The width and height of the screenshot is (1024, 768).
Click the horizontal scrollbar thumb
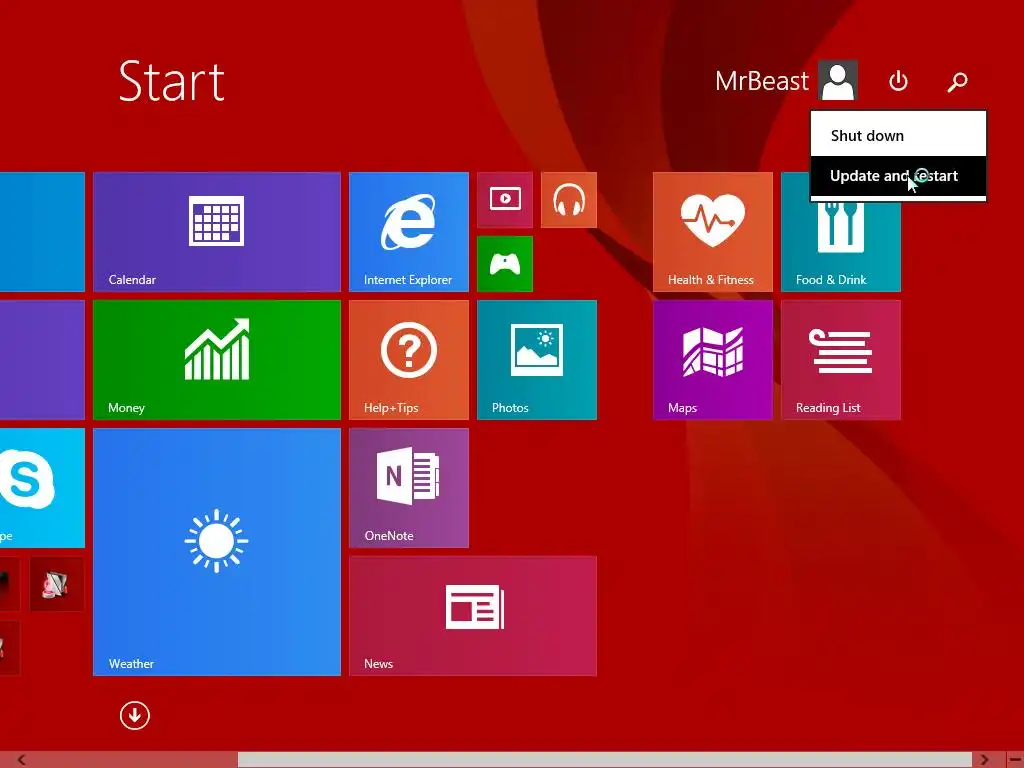pos(605,760)
